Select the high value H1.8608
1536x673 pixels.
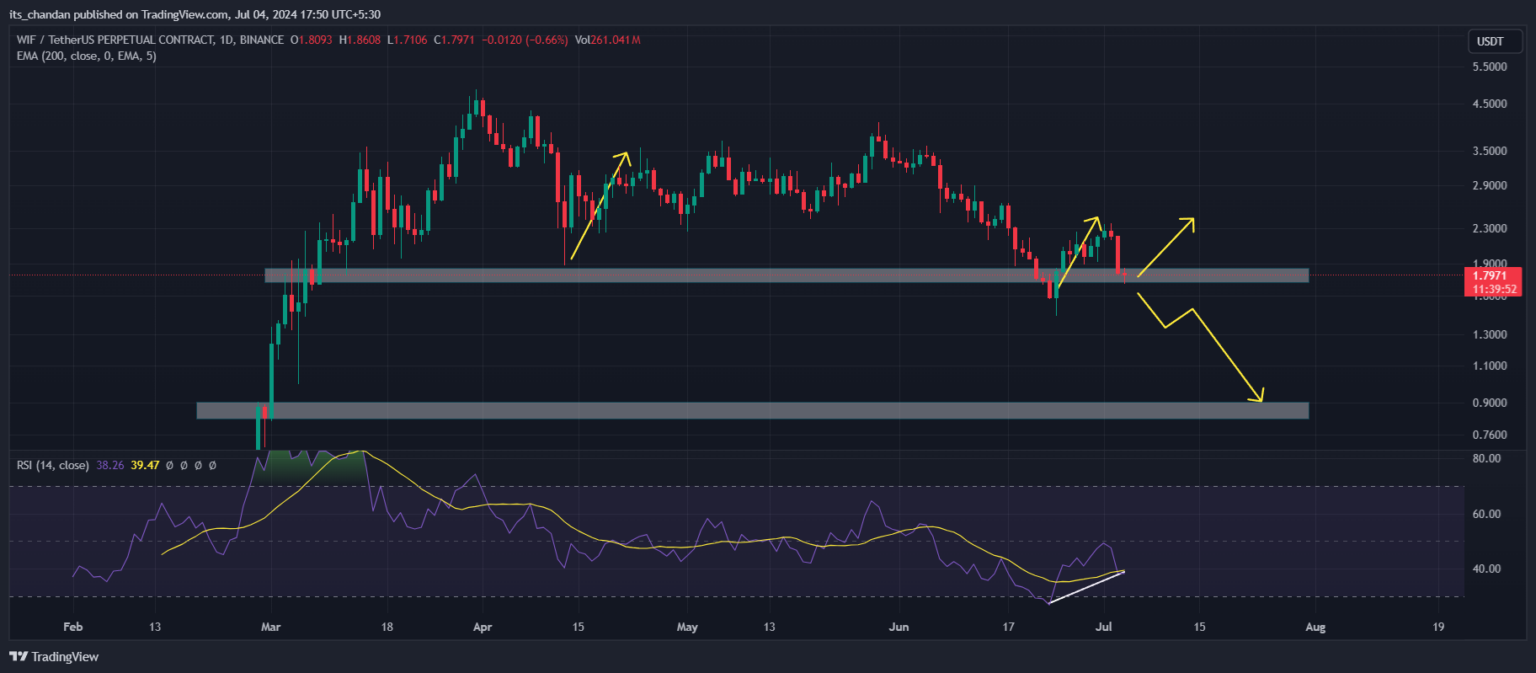tap(362, 40)
